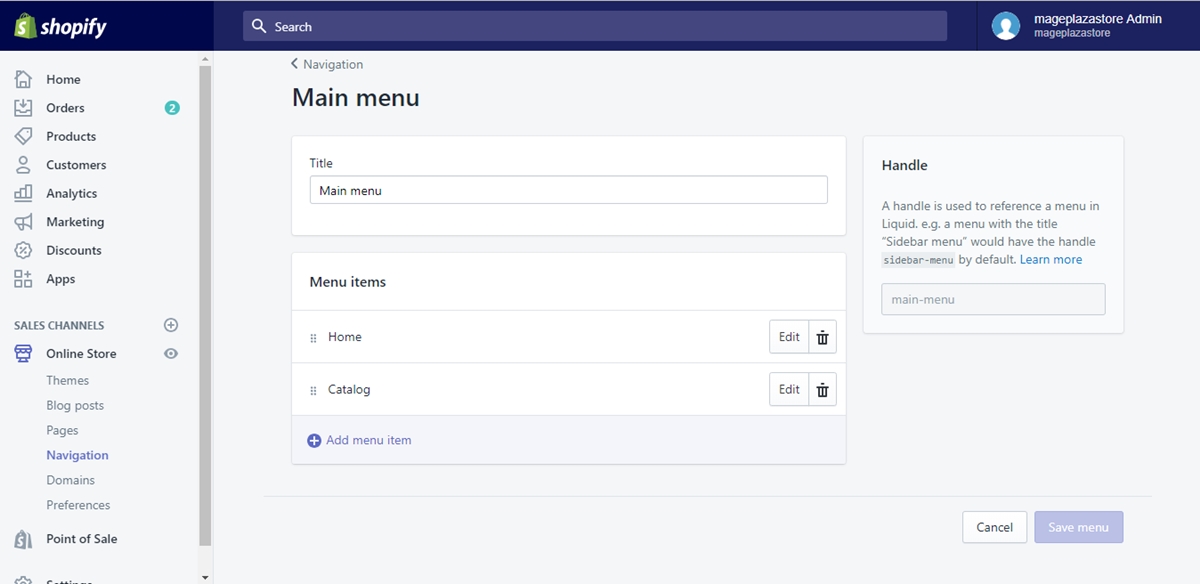Go to Pages under Online Store
Image resolution: width=1200 pixels, height=584 pixels.
point(62,430)
